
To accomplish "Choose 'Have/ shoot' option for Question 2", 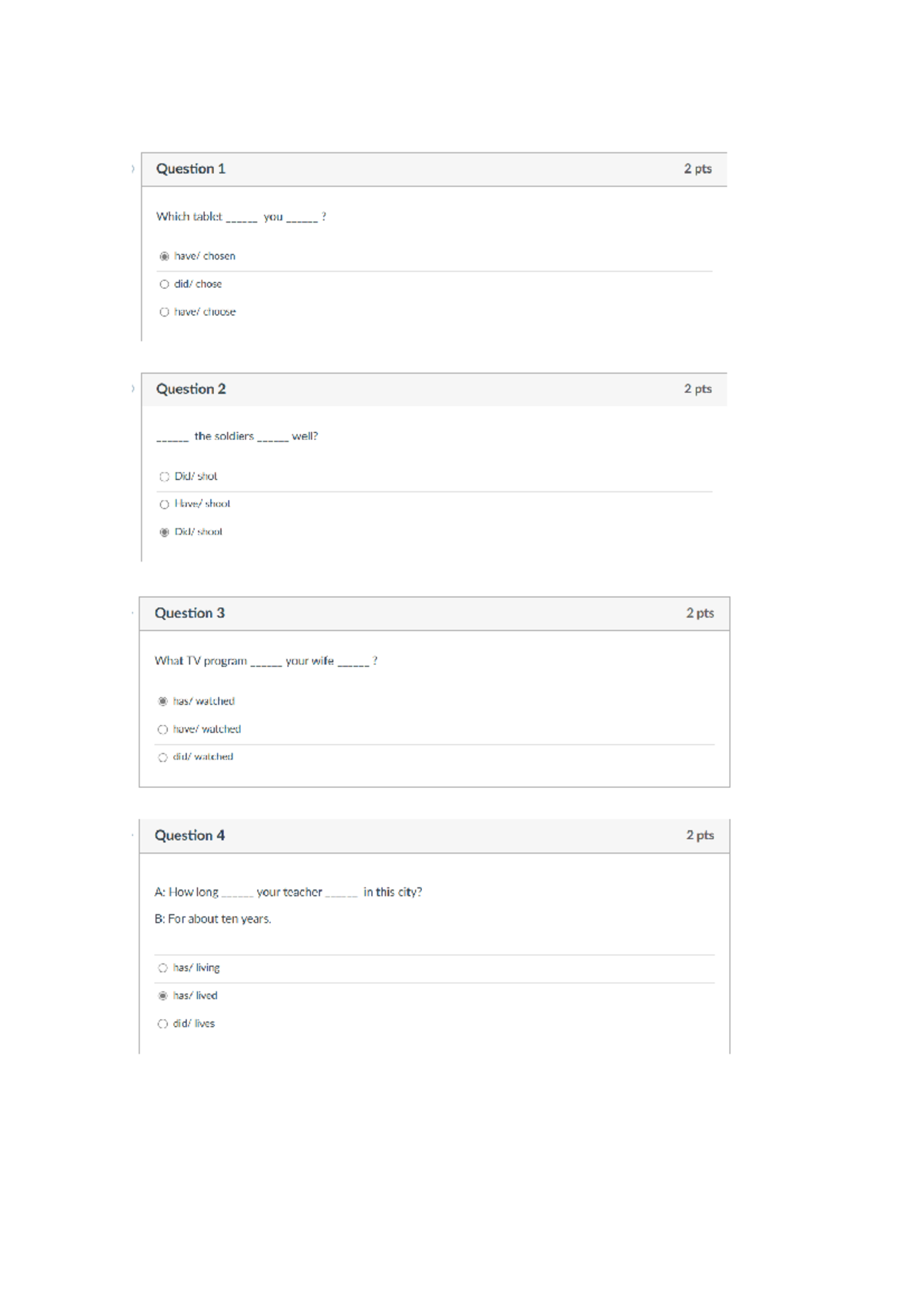I will [x=164, y=505].
